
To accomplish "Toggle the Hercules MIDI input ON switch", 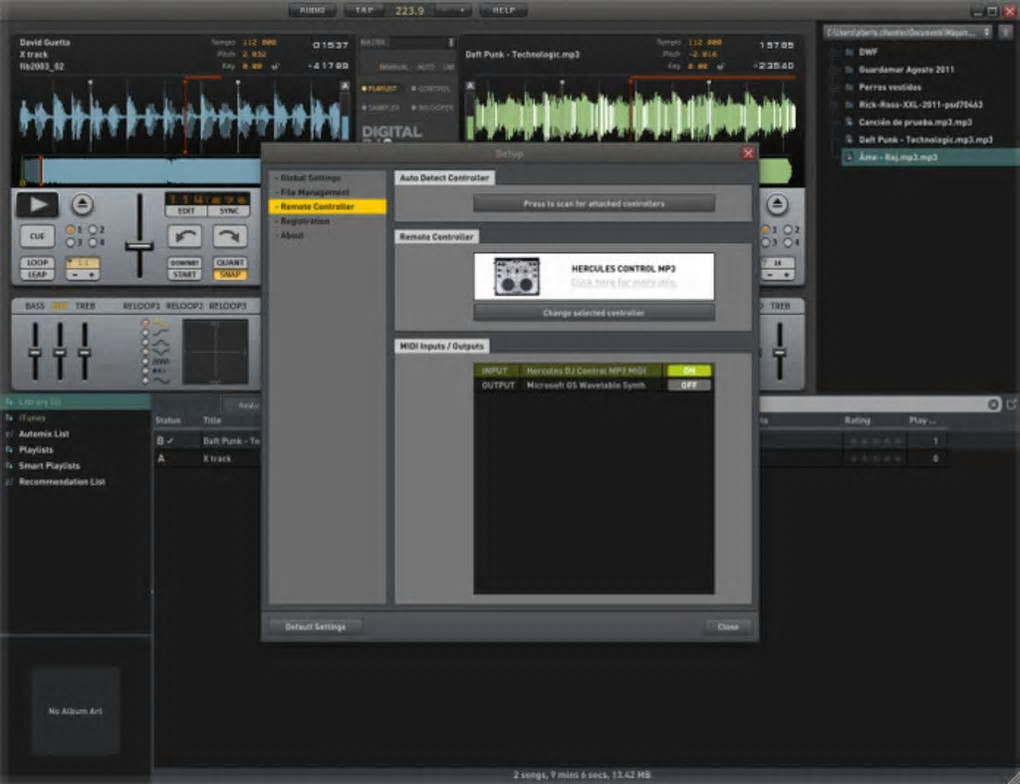I will click(x=689, y=370).
